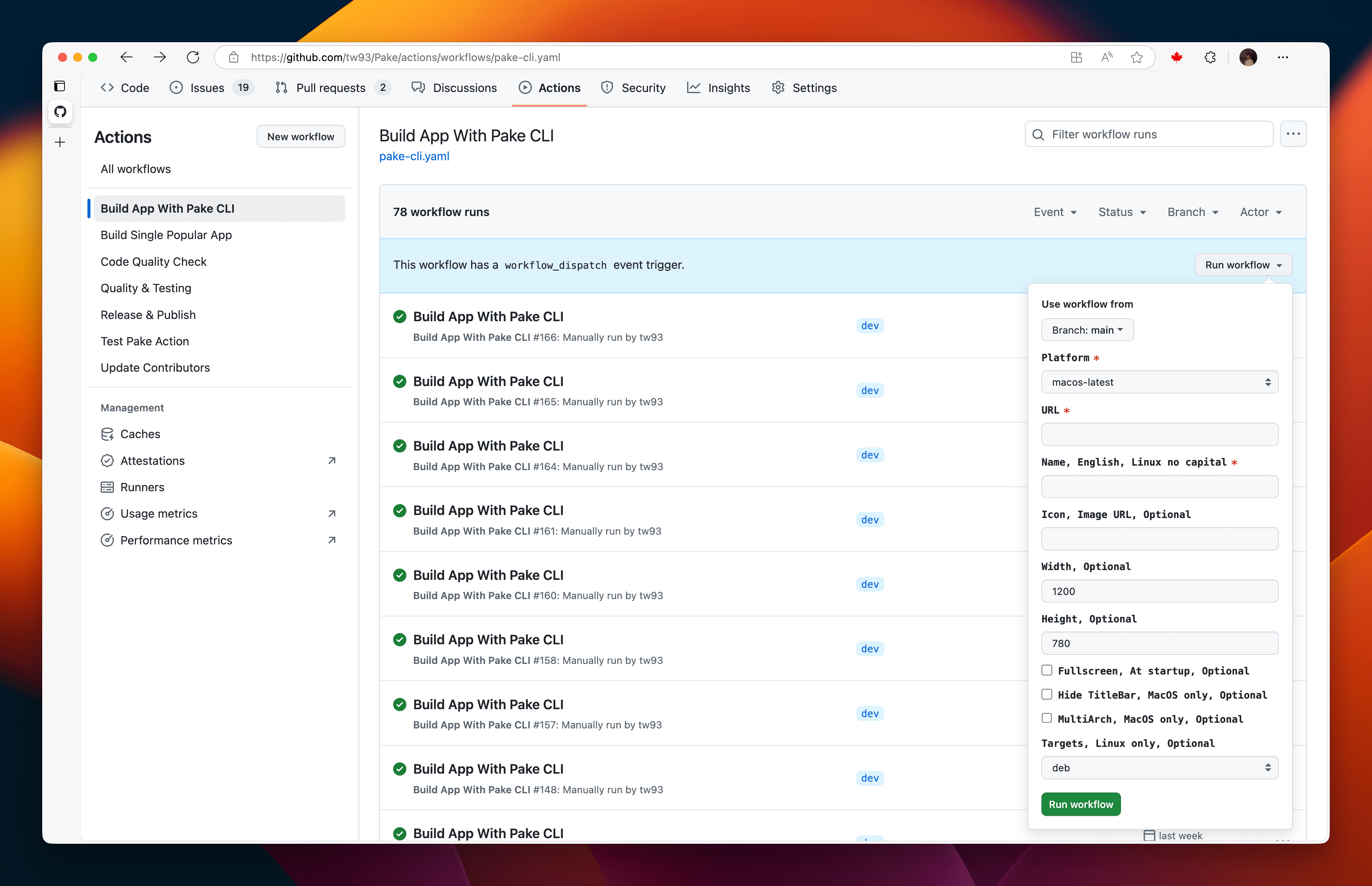
Task: Click the read aloud icon in address bar
Action: [x=1106, y=57]
